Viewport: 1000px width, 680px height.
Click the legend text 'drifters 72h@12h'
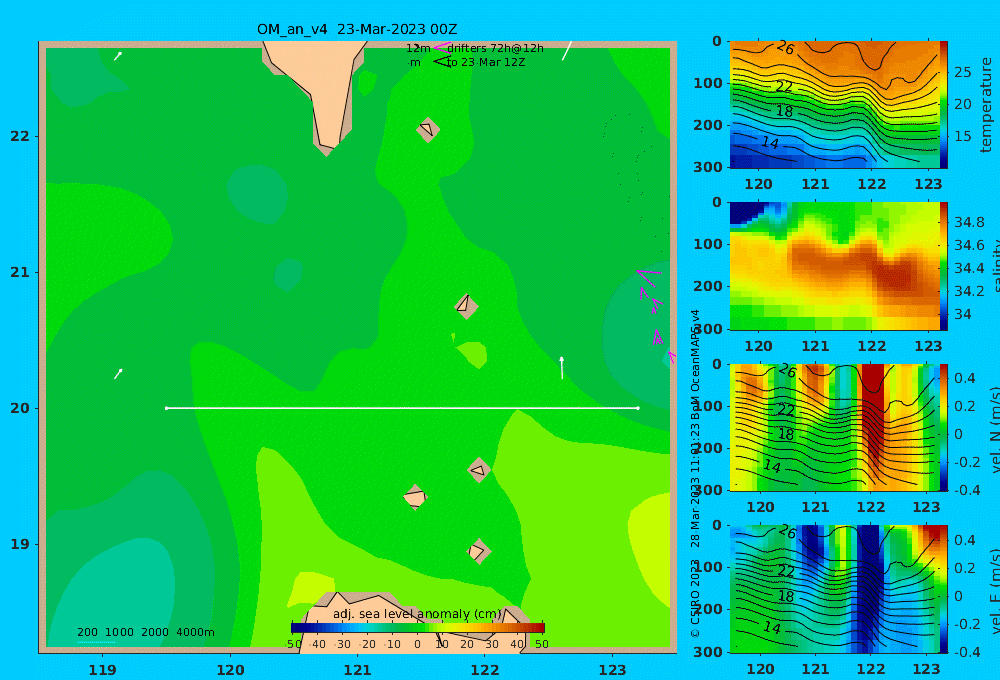point(496,48)
